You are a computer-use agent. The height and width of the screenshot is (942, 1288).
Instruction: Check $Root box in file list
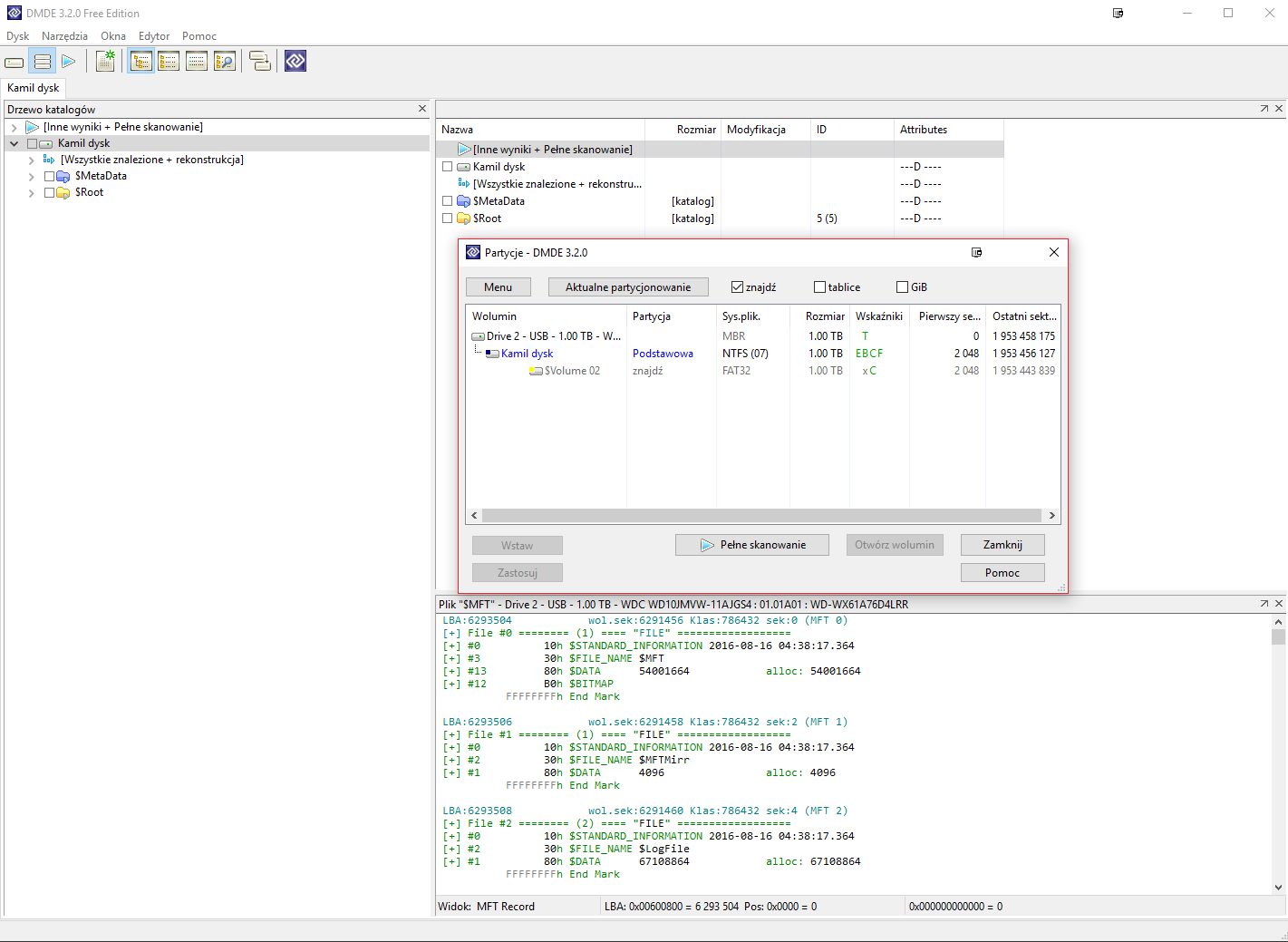click(447, 219)
